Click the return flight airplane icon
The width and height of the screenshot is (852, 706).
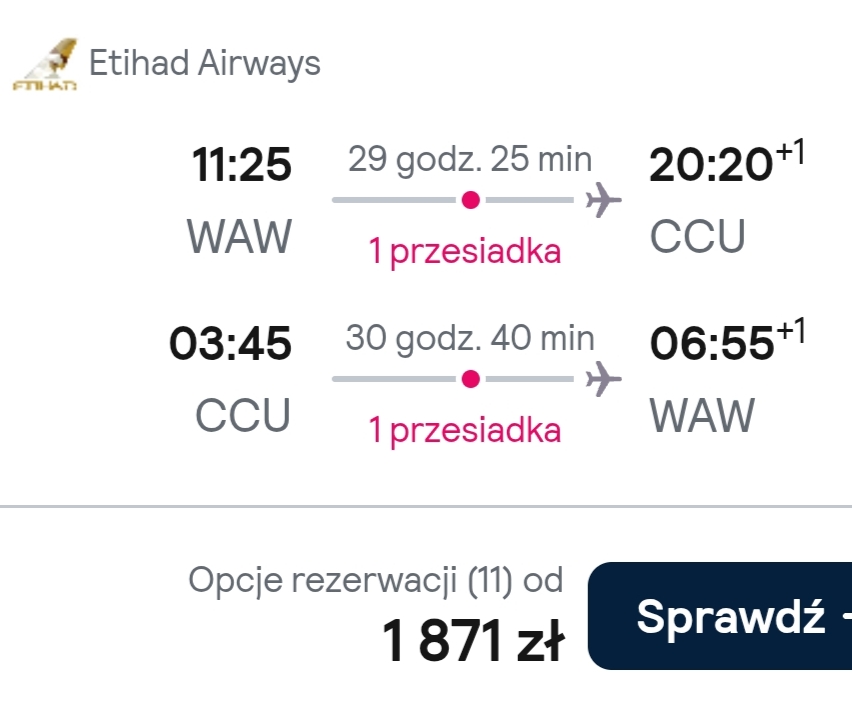click(603, 379)
